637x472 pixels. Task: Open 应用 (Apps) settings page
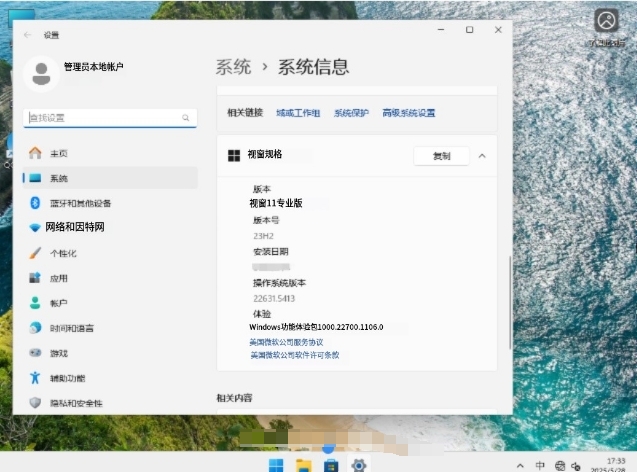59,278
